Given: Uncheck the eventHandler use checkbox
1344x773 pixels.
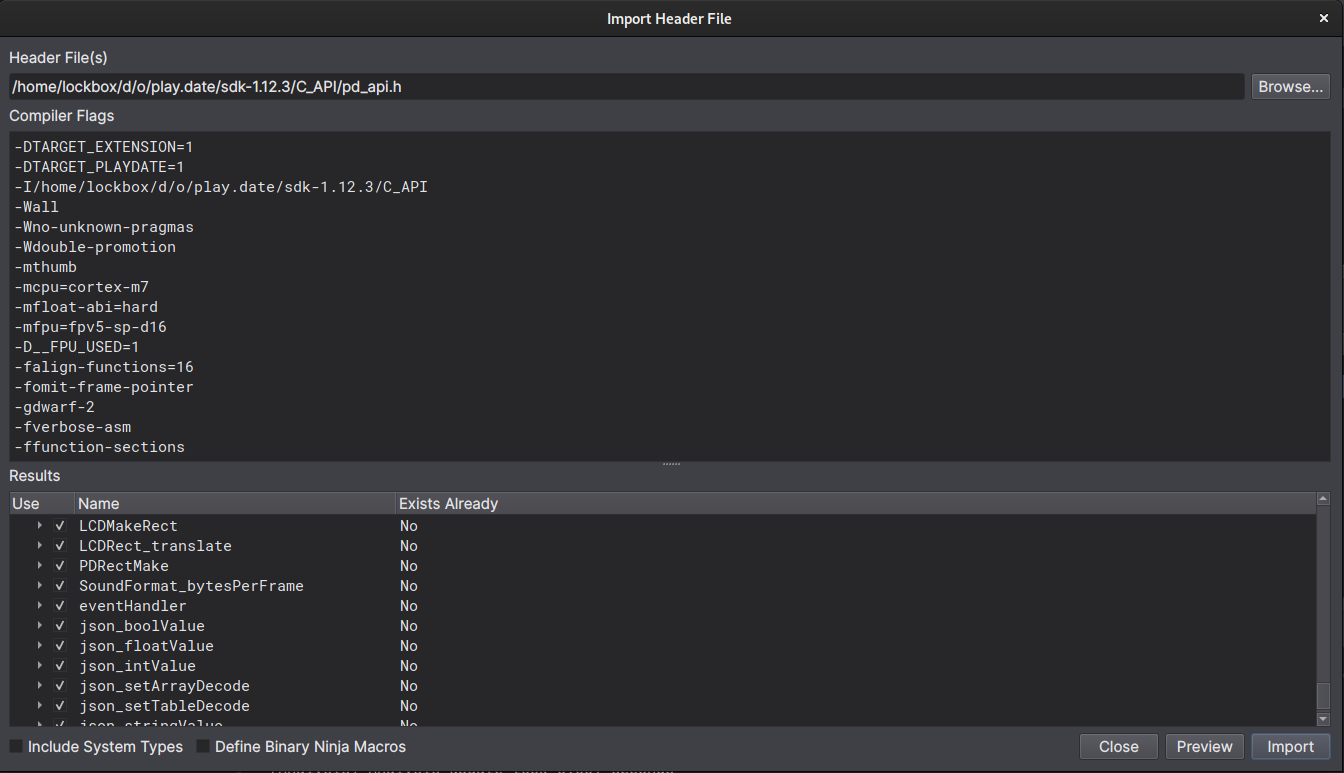Looking at the screenshot, I should pyautogui.click(x=60, y=606).
